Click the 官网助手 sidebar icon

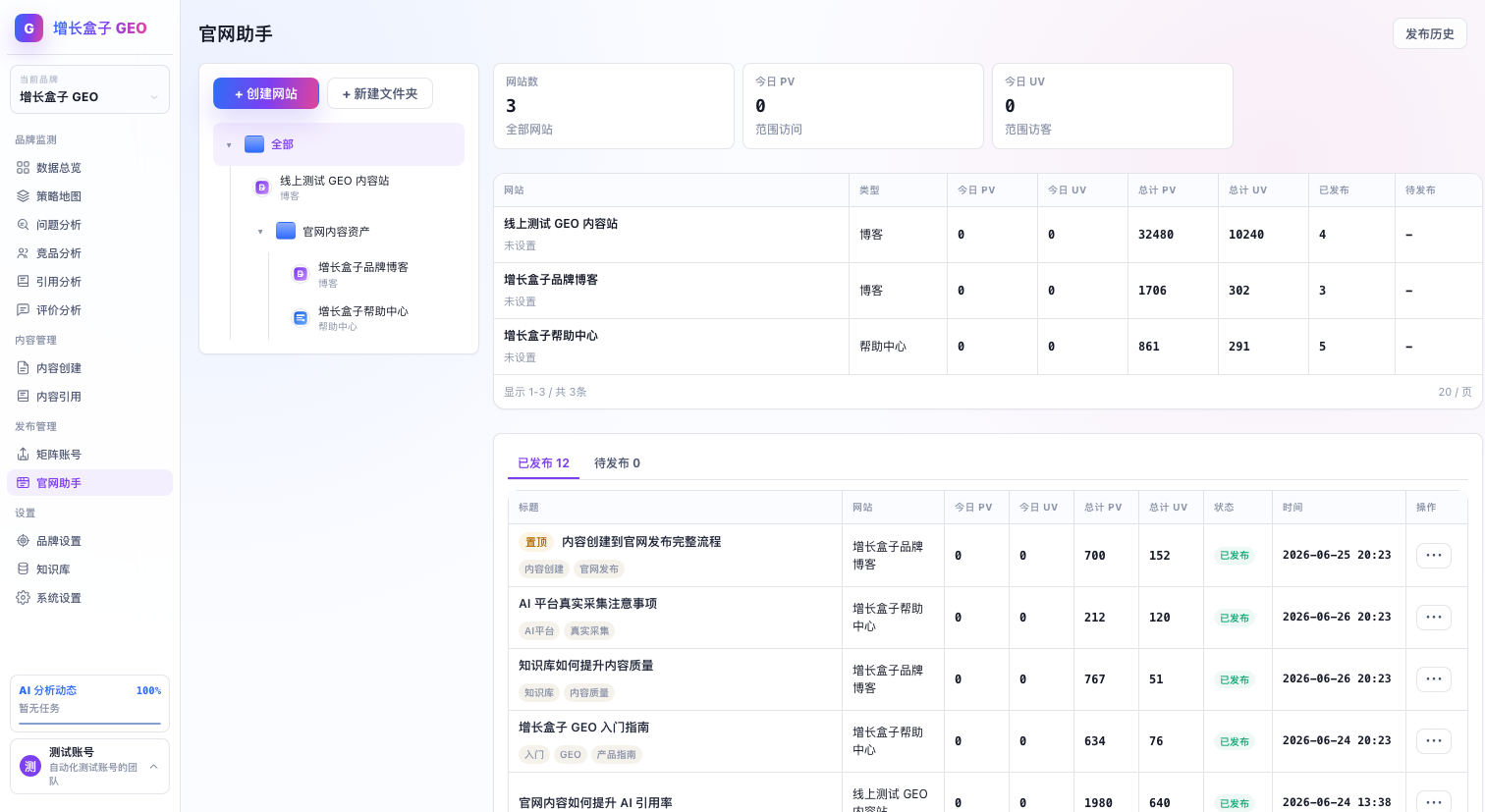pos(23,483)
